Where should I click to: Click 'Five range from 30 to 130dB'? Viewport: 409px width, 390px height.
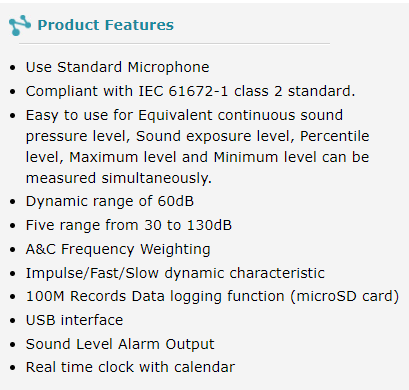coord(129,225)
